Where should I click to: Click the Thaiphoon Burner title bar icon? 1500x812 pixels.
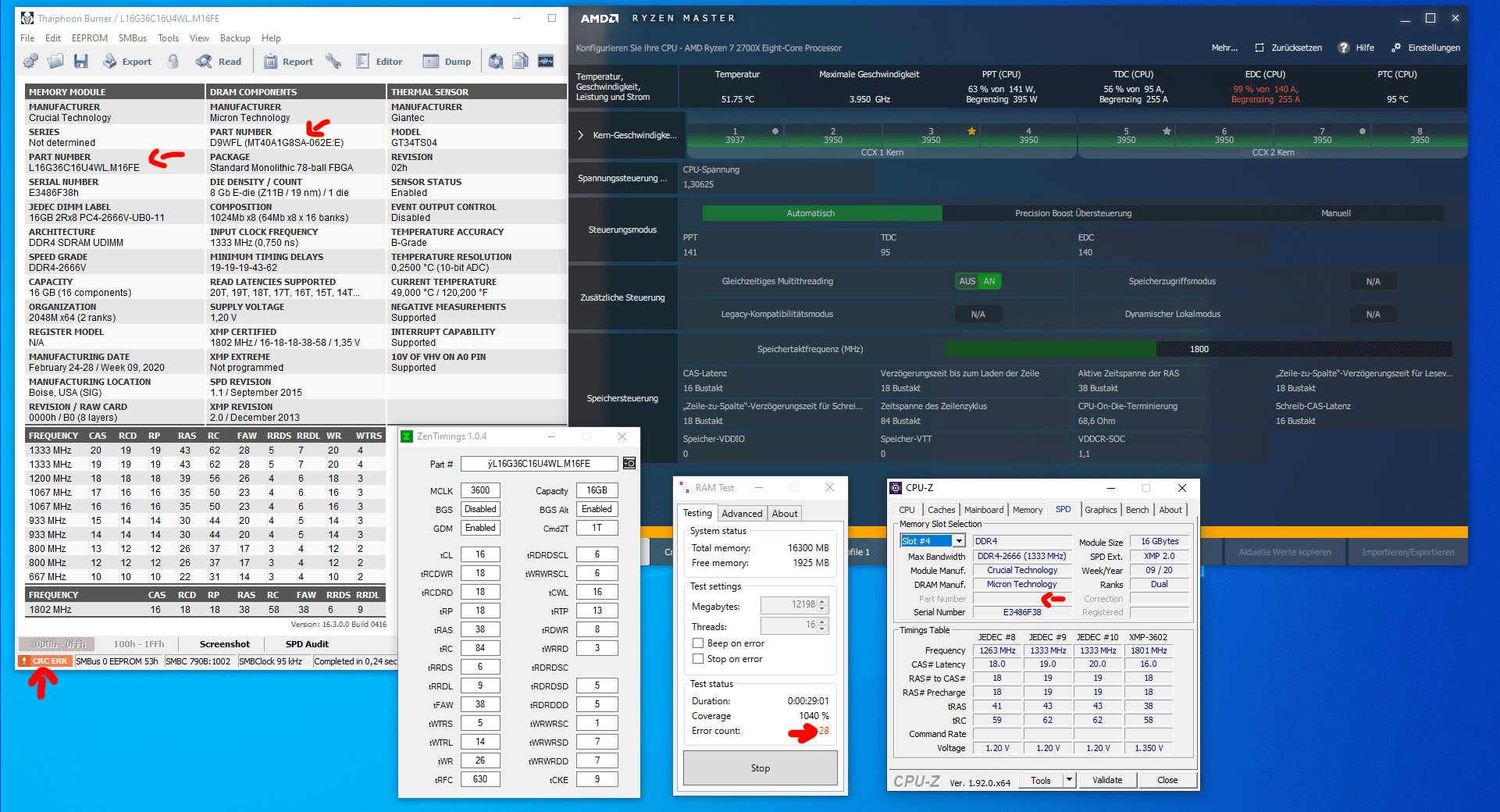tap(27, 18)
